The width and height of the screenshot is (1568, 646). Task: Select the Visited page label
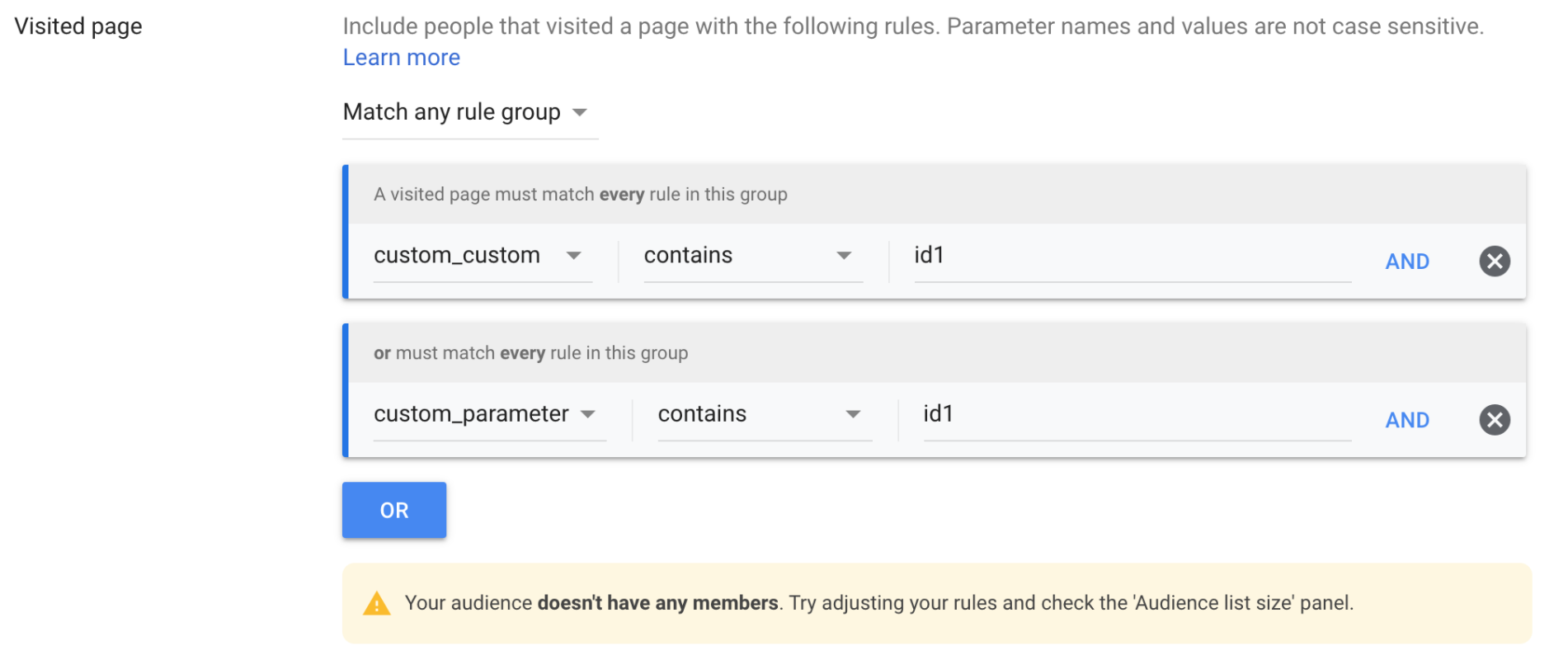(x=78, y=26)
